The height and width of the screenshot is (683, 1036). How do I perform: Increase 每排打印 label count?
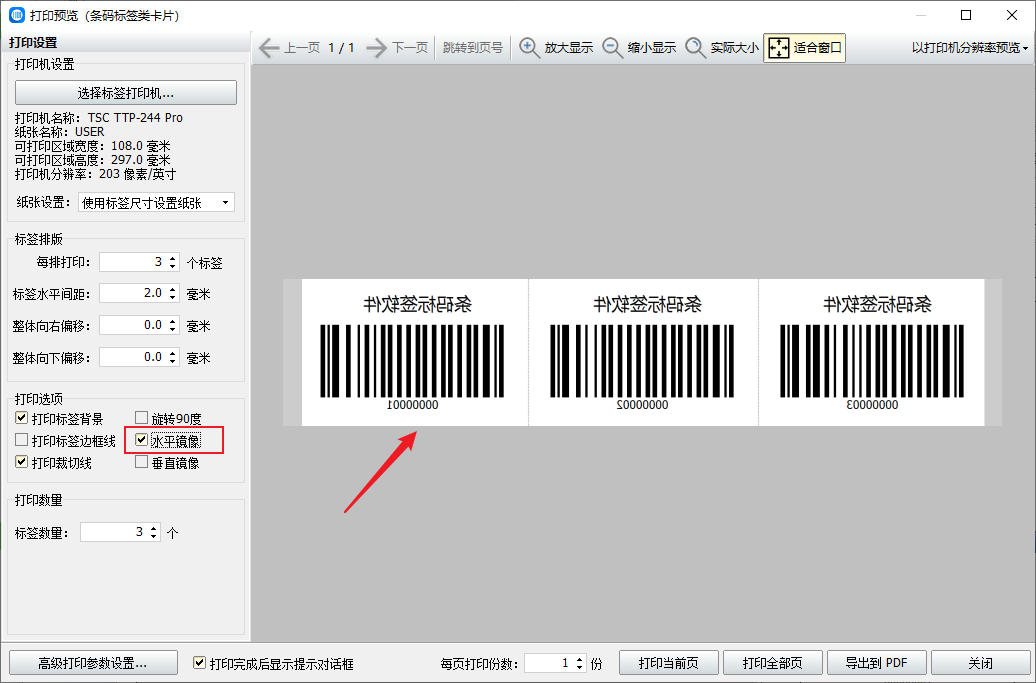(172, 258)
